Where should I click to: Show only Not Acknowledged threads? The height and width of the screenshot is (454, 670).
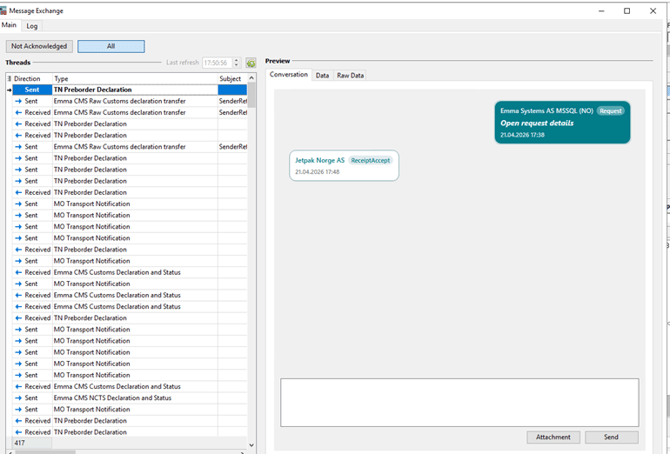38,46
